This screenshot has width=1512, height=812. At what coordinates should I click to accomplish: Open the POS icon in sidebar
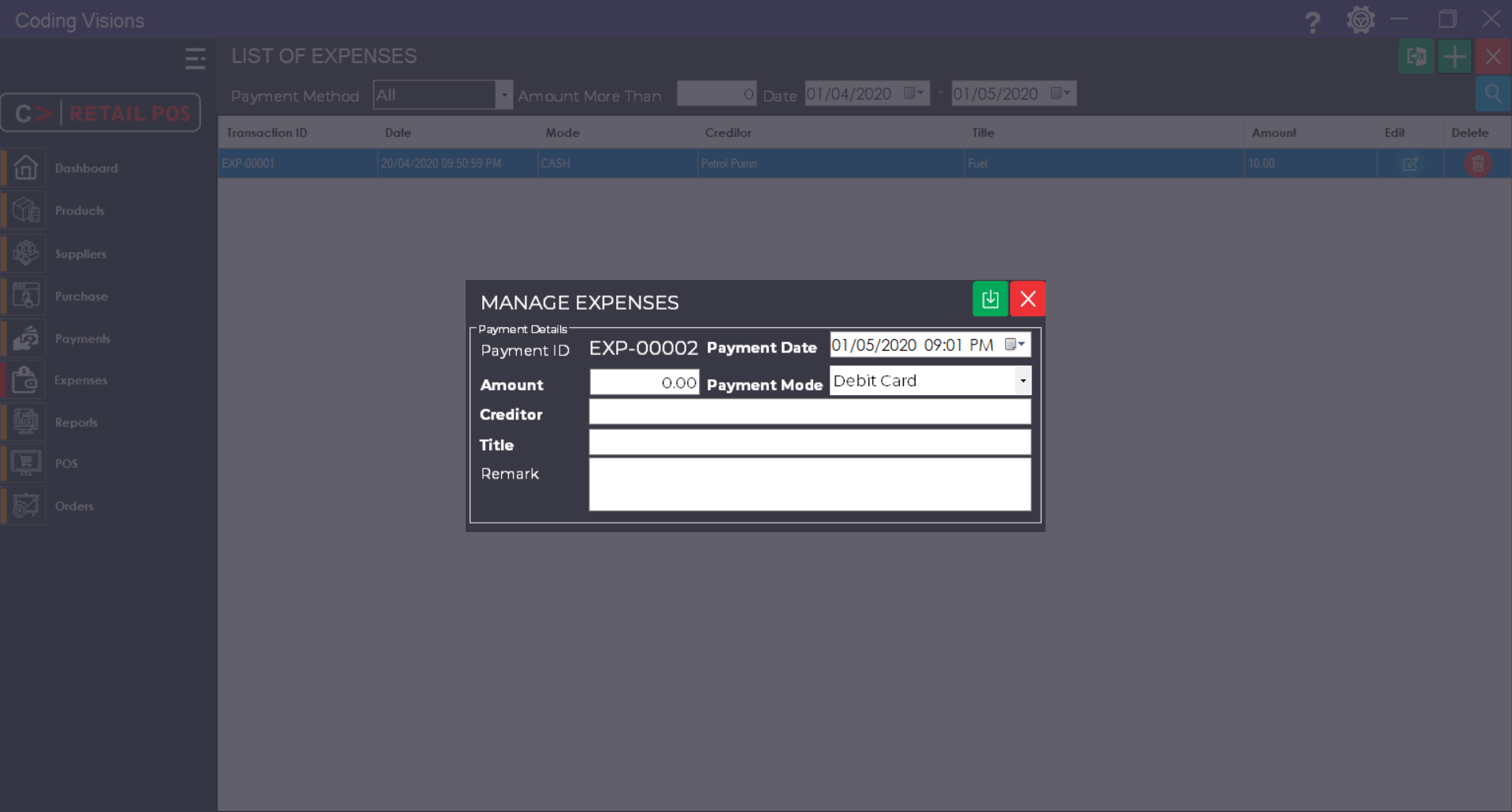pyautogui.click(x=25, y=464)
